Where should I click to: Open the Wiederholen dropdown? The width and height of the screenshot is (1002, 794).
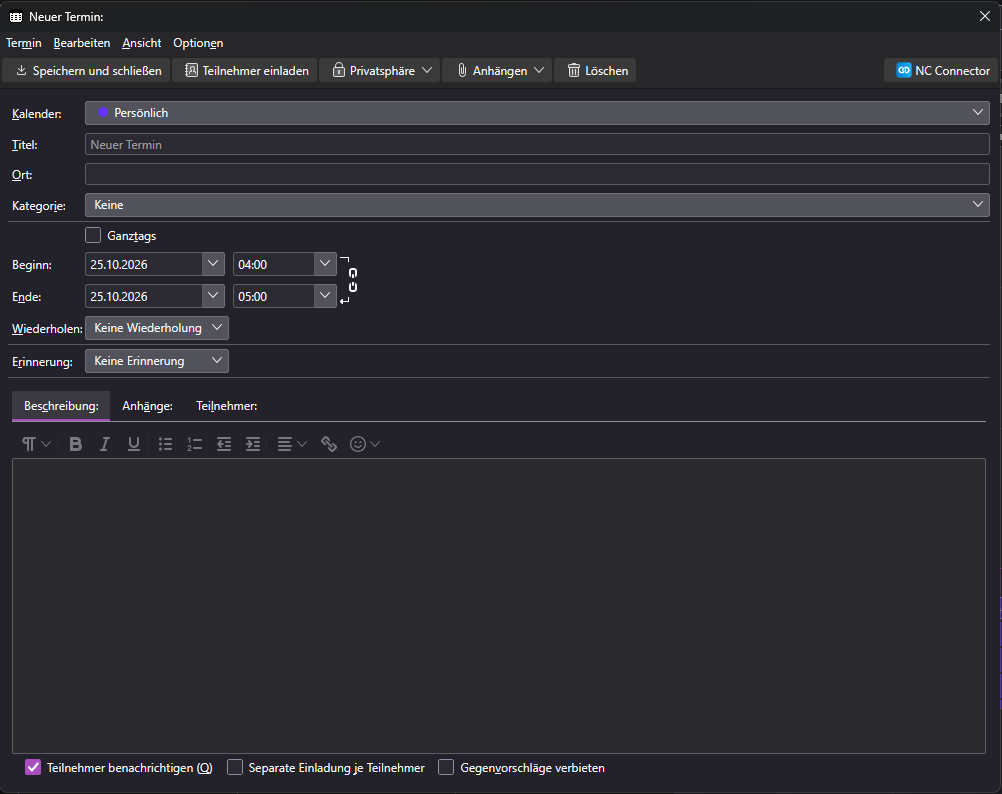(157, 328)
